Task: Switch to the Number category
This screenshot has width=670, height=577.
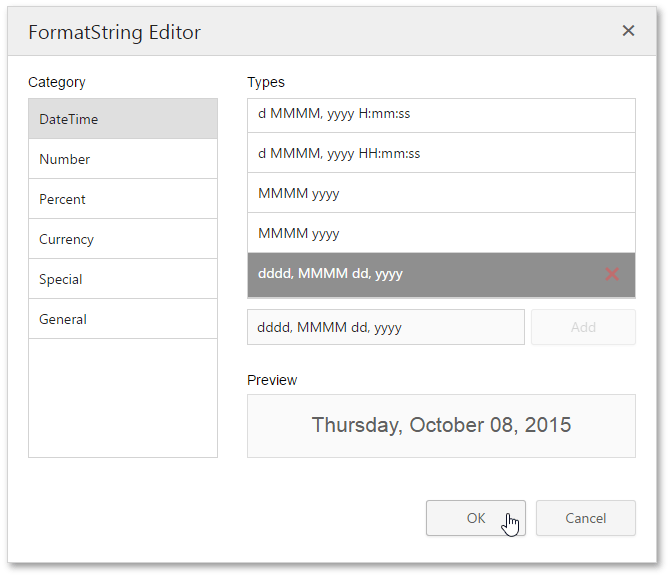Action: [123, 159]
